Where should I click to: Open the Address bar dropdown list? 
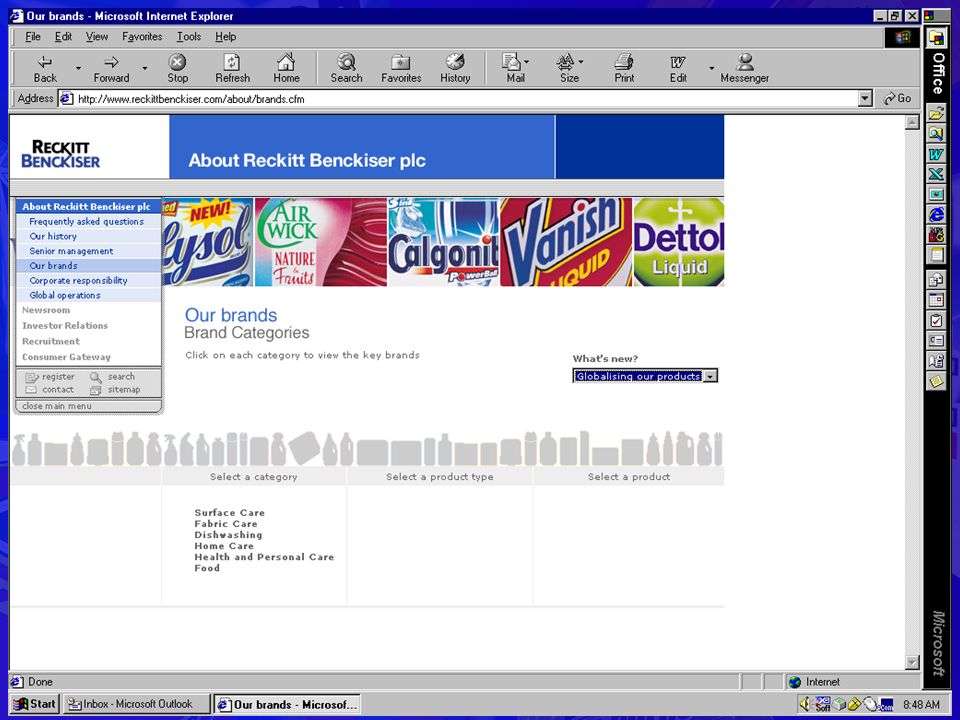point(864,99)
